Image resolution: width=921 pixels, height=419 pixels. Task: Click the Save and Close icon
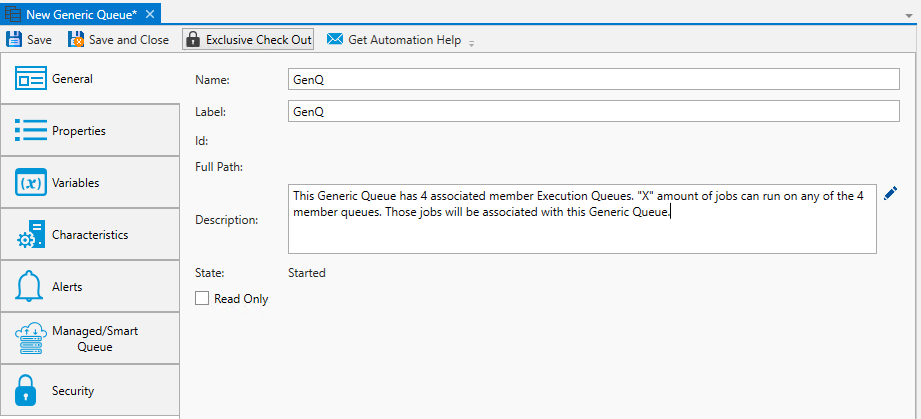click(76, 39)
